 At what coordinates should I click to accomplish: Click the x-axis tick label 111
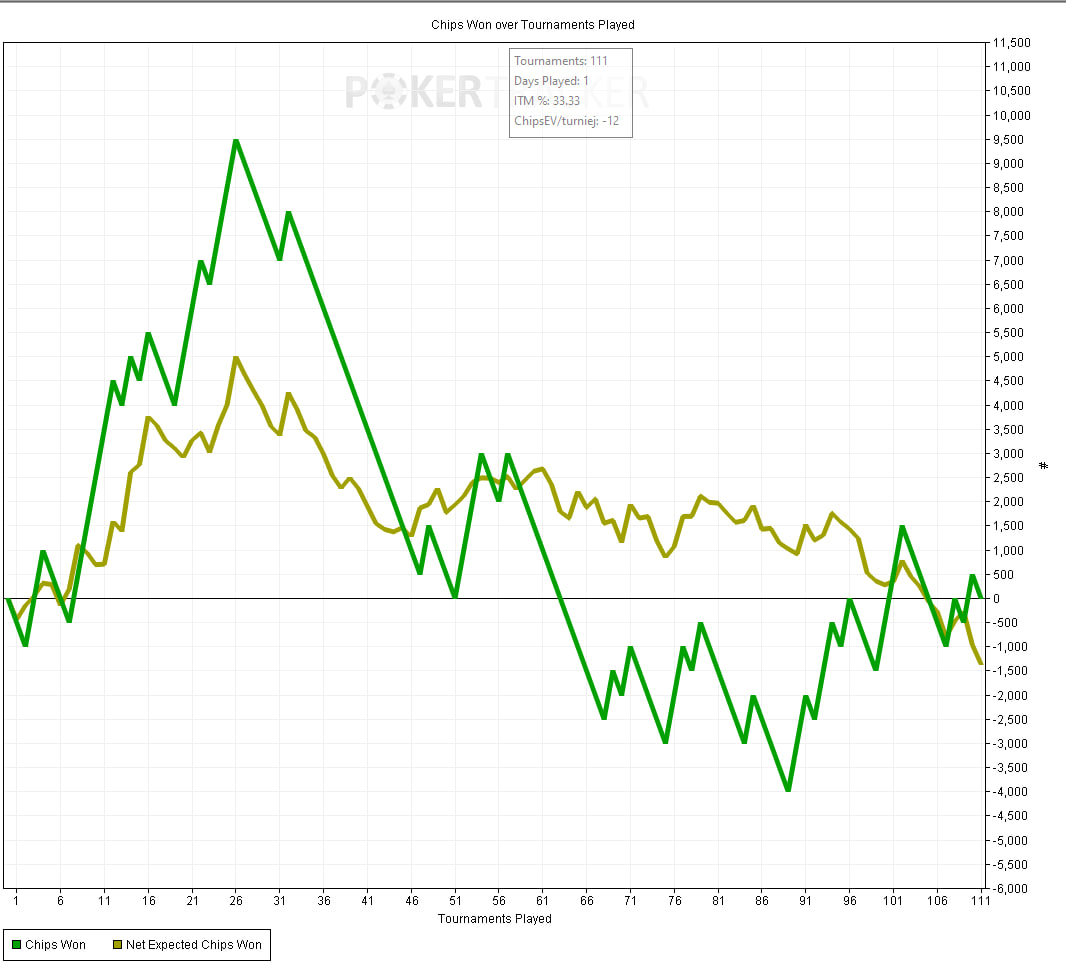click(979, 901)
